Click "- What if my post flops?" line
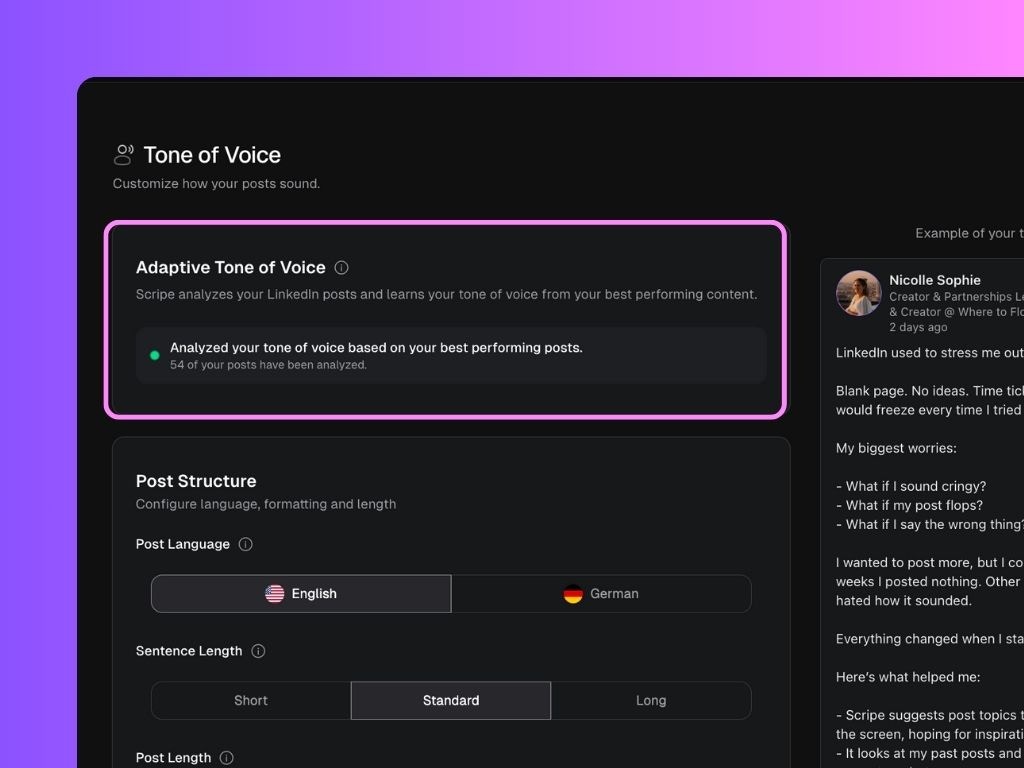This screenshot has height=768, width=1024. pyautogui.click(x=909, y=505)
